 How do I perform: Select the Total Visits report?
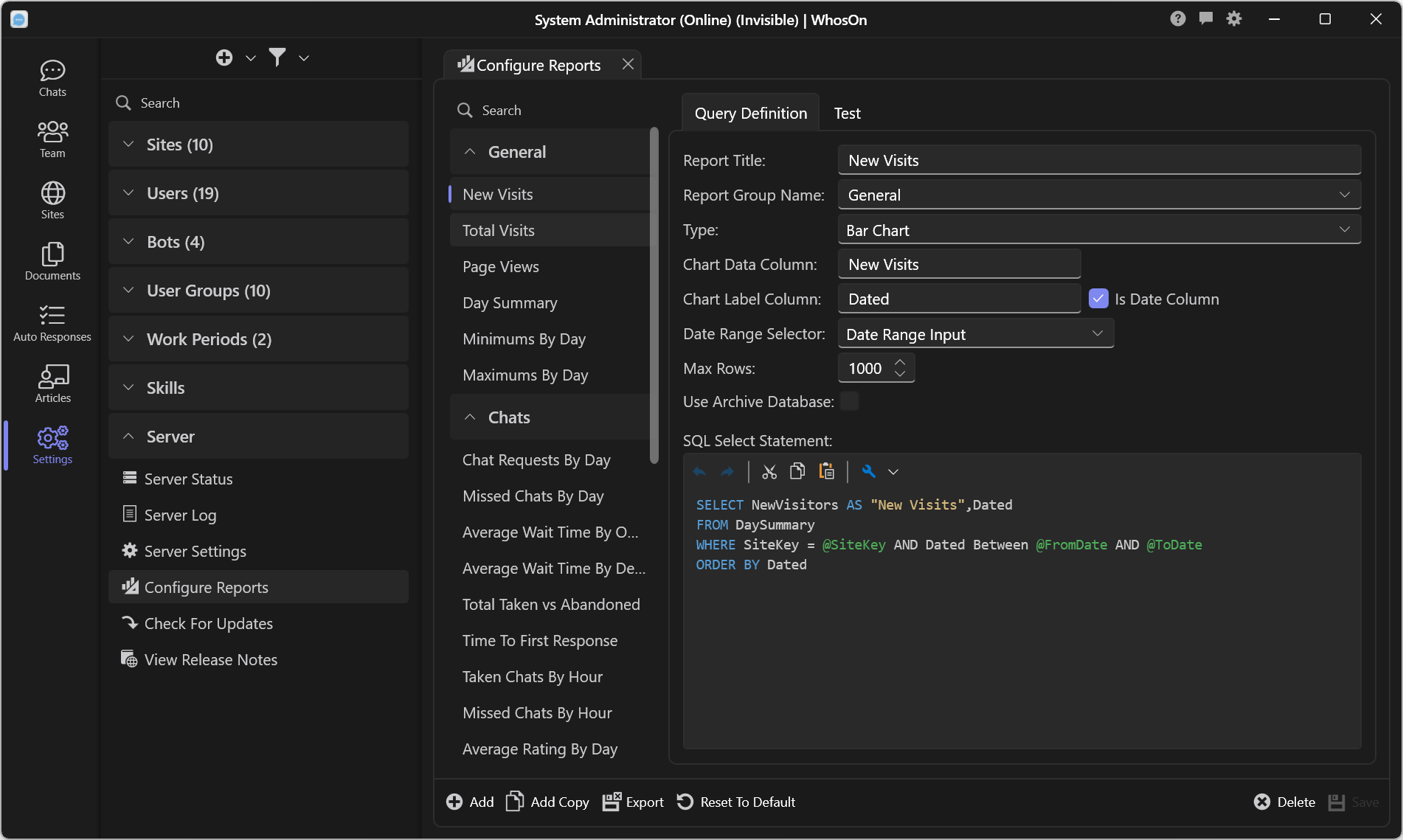550,230
